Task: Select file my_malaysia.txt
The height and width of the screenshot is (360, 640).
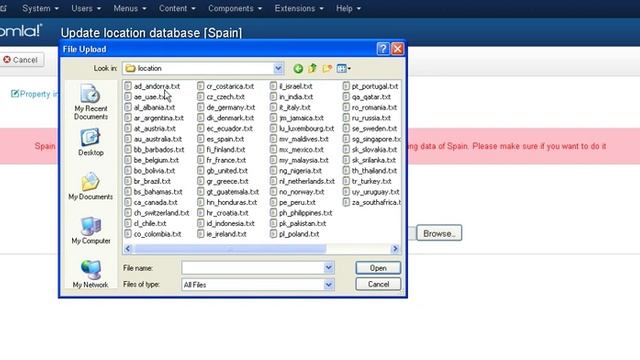Action: 299,160
